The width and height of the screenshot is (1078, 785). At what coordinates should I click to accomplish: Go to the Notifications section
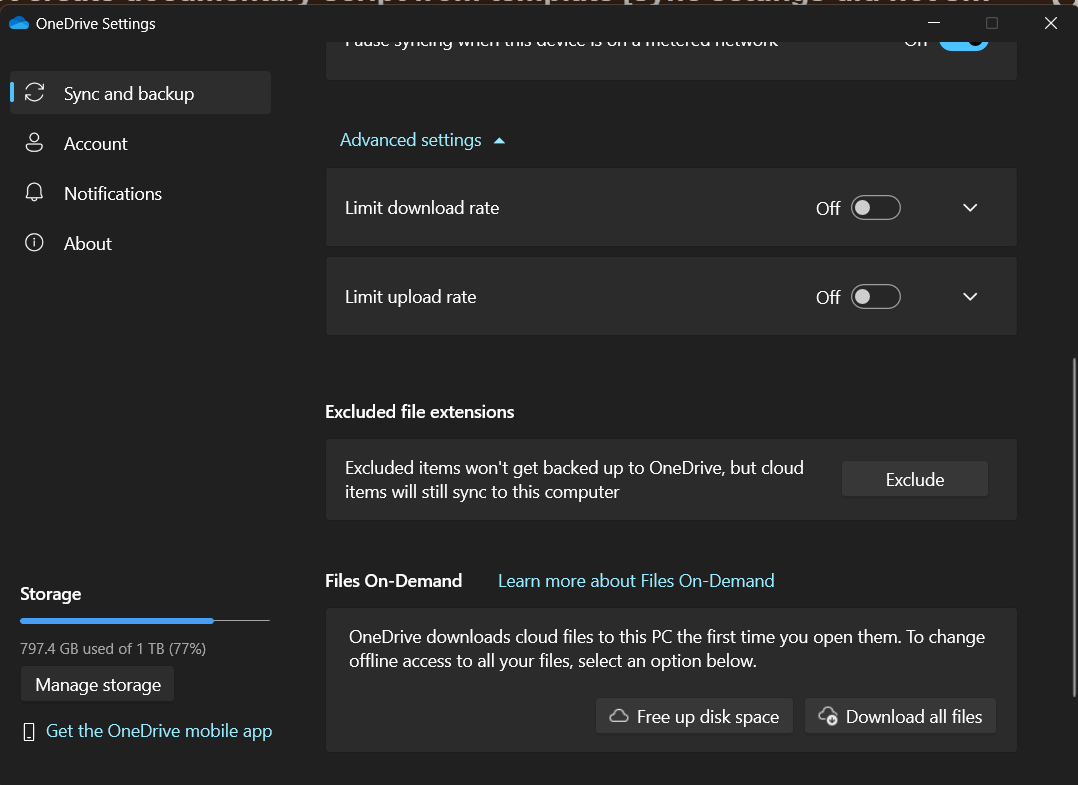[140, 193]
